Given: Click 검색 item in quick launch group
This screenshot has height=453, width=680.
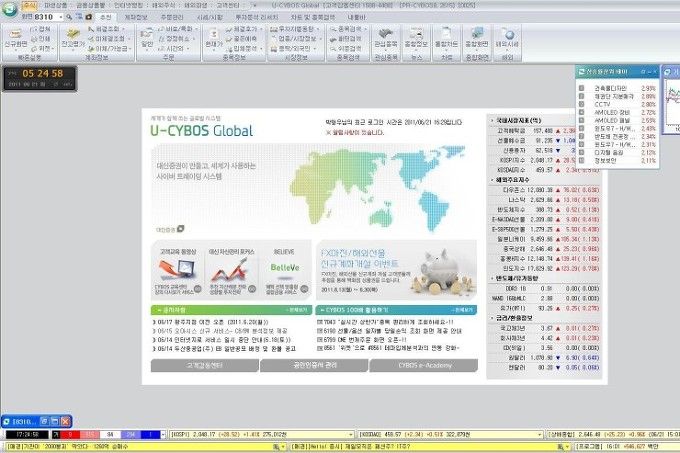Looking at the screenshot, I should (x=40, y=29).
